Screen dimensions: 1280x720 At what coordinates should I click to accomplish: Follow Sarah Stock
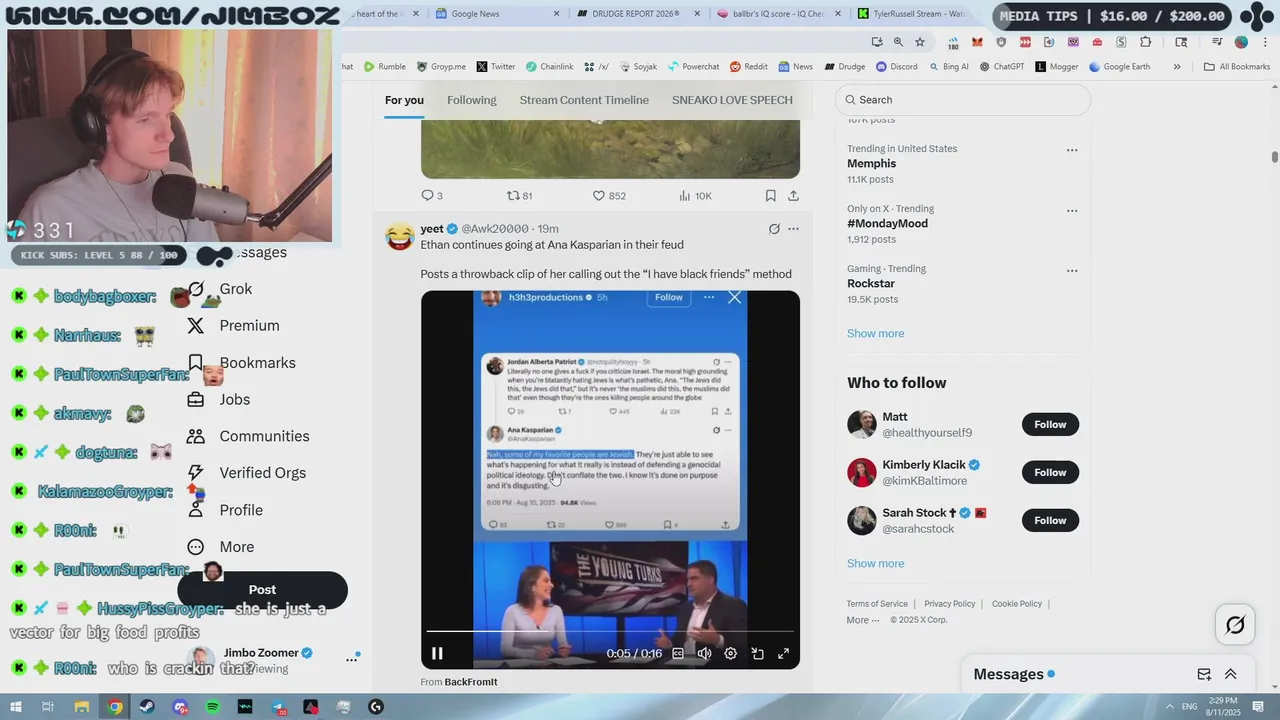click(x=1050, y=520)
